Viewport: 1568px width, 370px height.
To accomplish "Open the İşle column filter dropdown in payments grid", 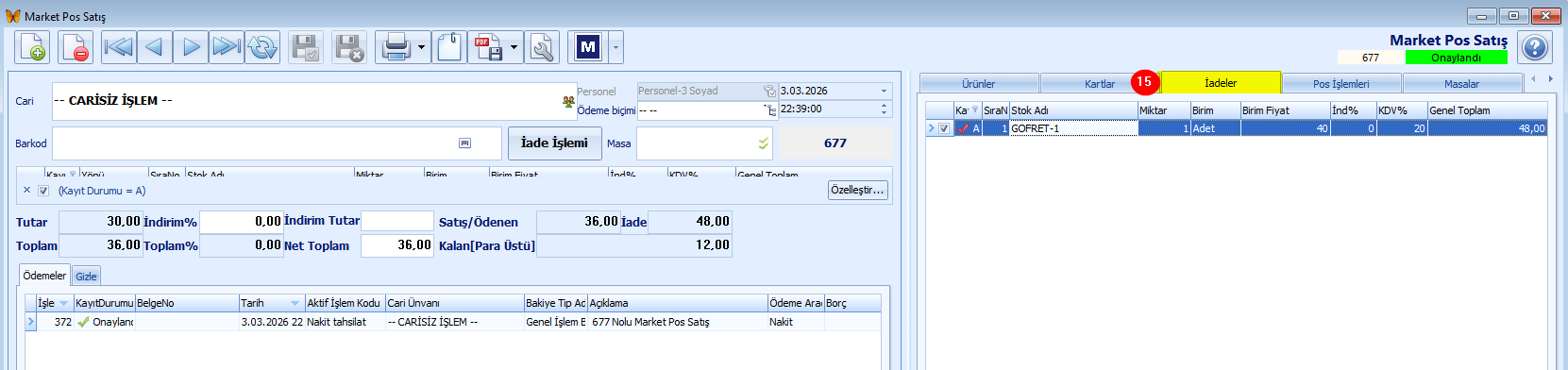I will point(64,303).
